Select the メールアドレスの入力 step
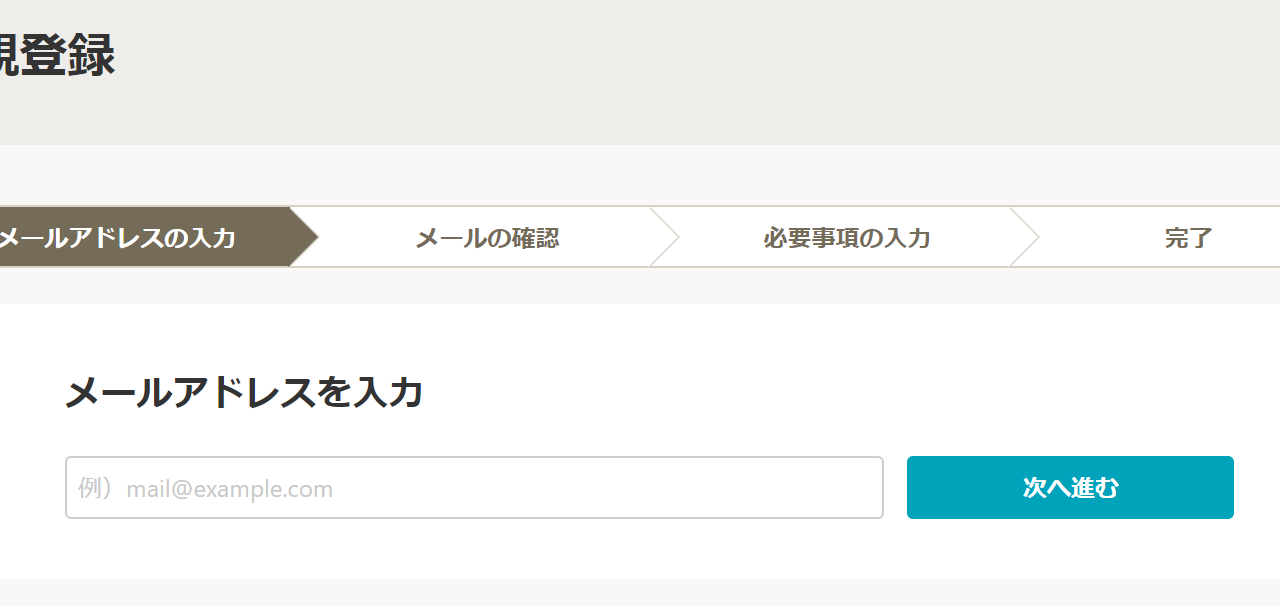Viewport: 1280px width, 606px height. click(x=118, y=238)
